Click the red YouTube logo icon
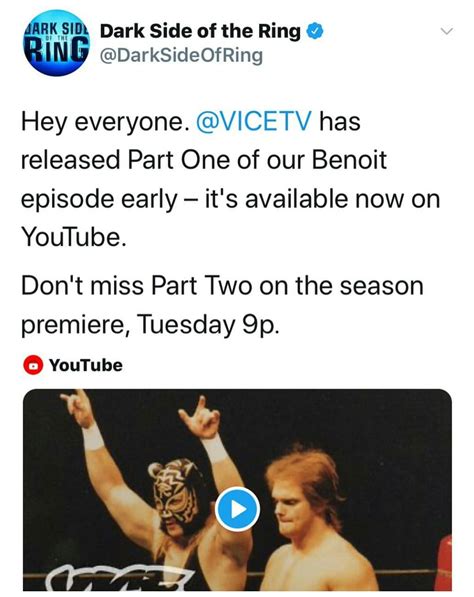This screenshot has height=597, width=474. click(x=34, y=365)
